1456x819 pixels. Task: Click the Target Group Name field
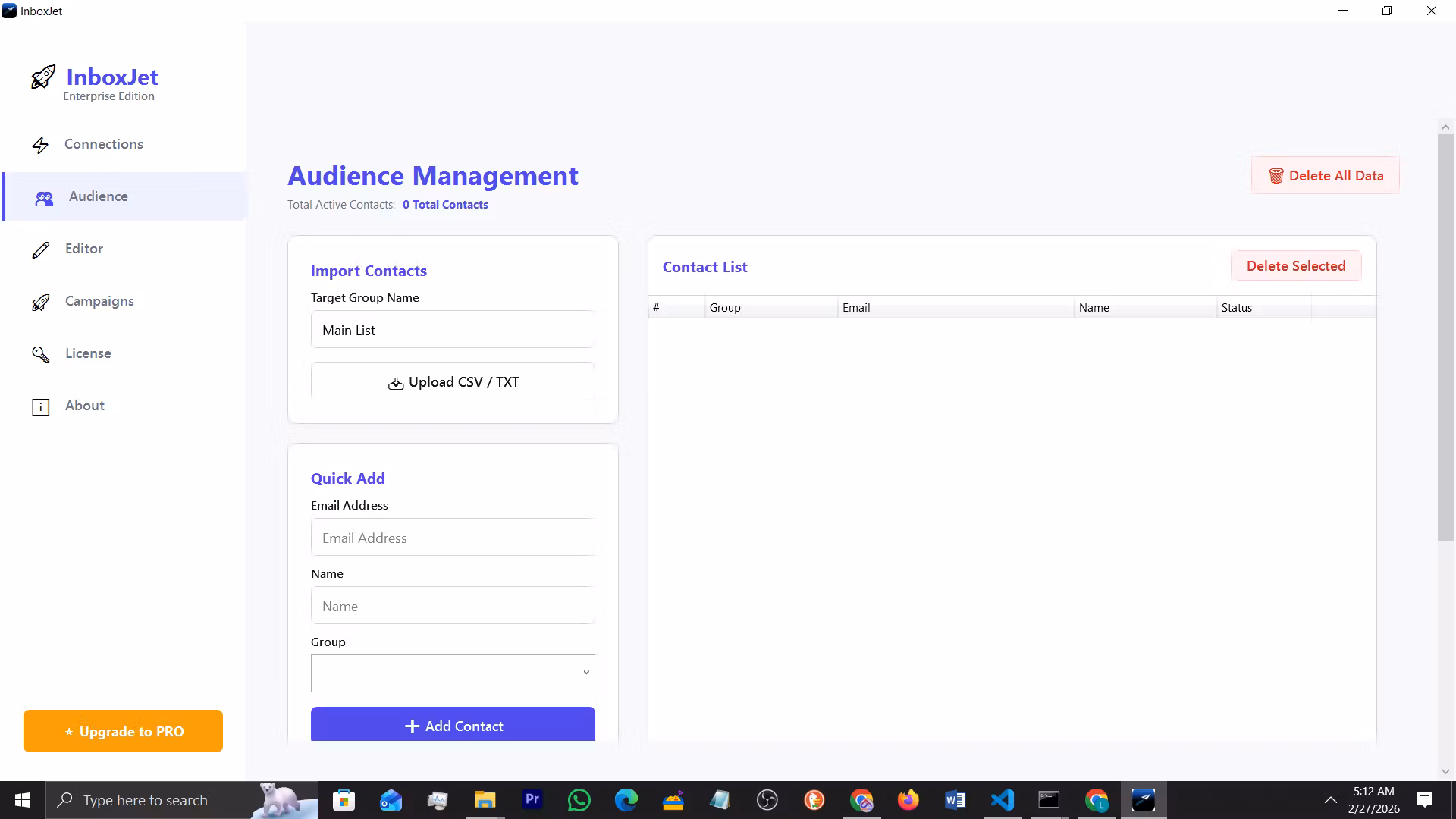tap(453, 329)
